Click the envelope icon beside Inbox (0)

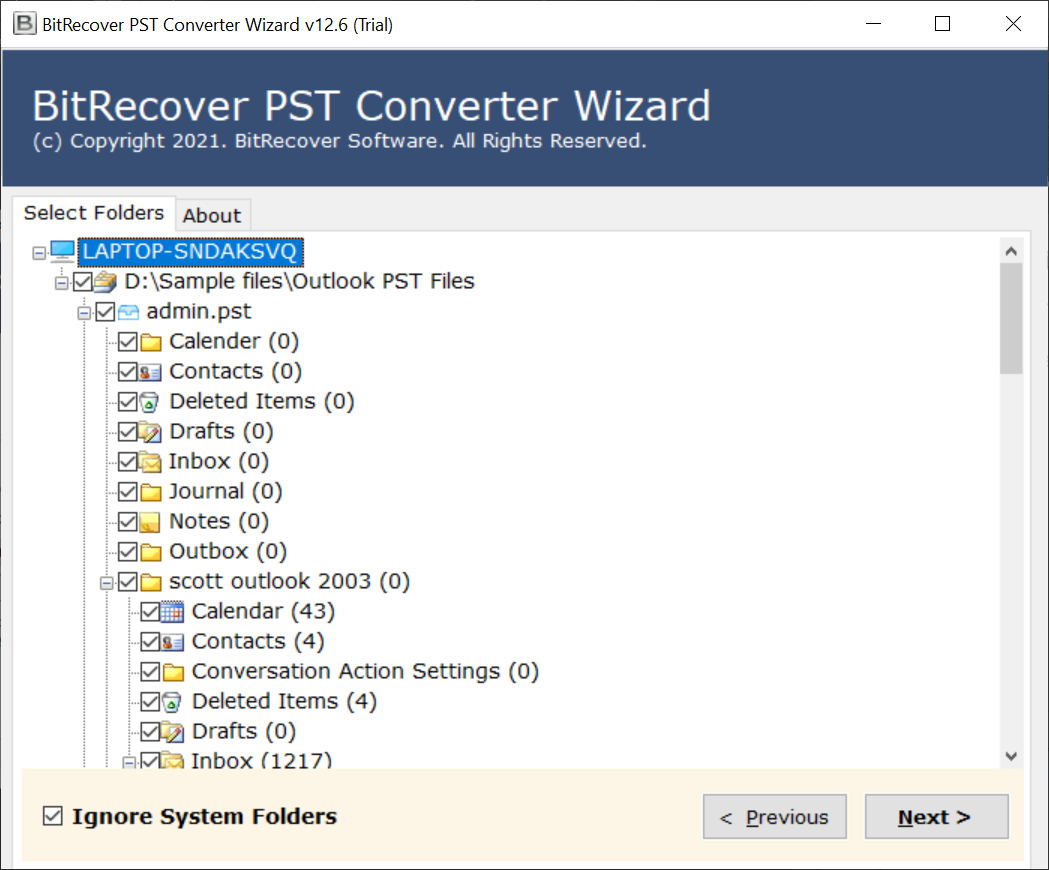click(x=151, y=462)
